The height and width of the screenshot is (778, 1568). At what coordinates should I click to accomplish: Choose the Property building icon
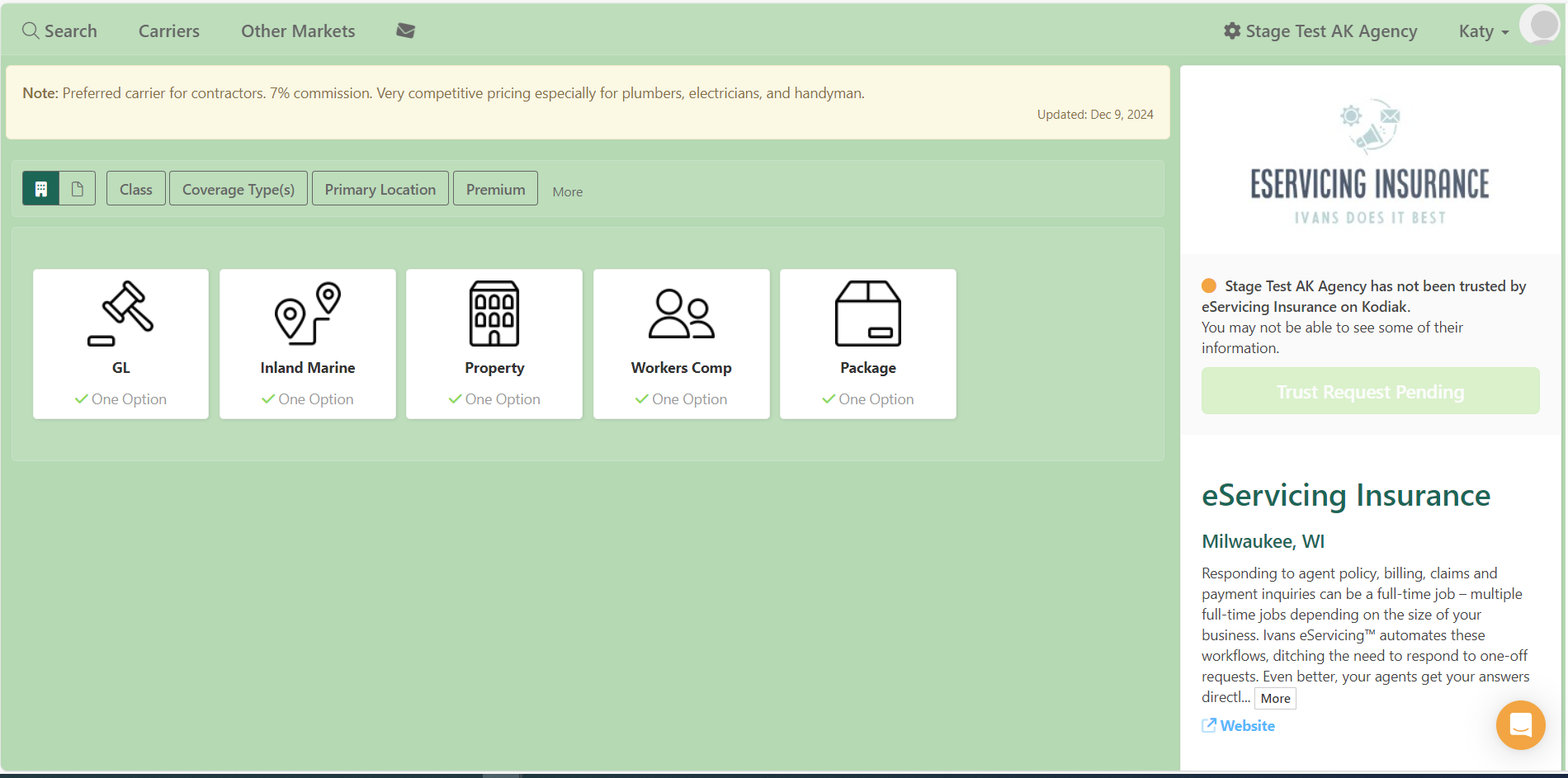point(494,314)
